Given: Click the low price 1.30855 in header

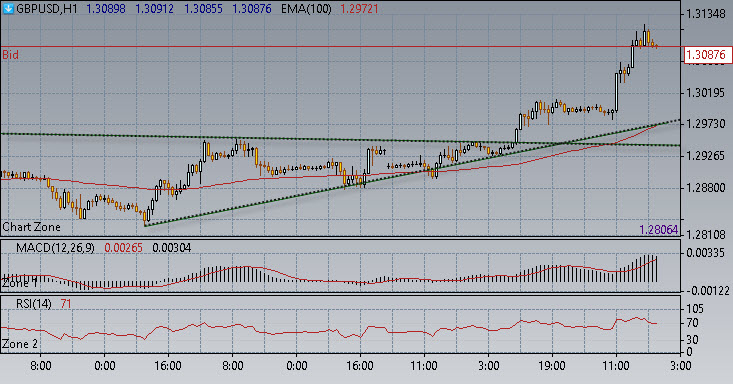Looking at the screenshot, I should click(x=203, y=9).
